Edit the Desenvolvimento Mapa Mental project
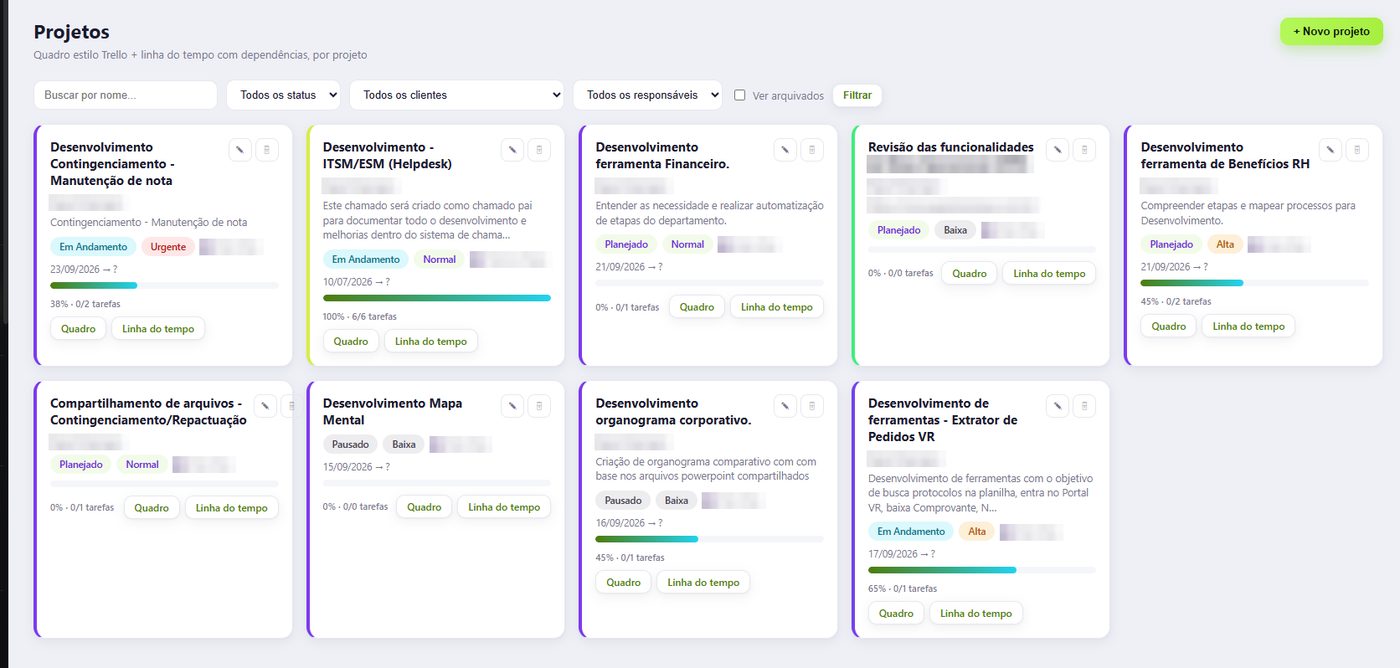The height and width of the screenshot is (668, 1400). (512, 406)
